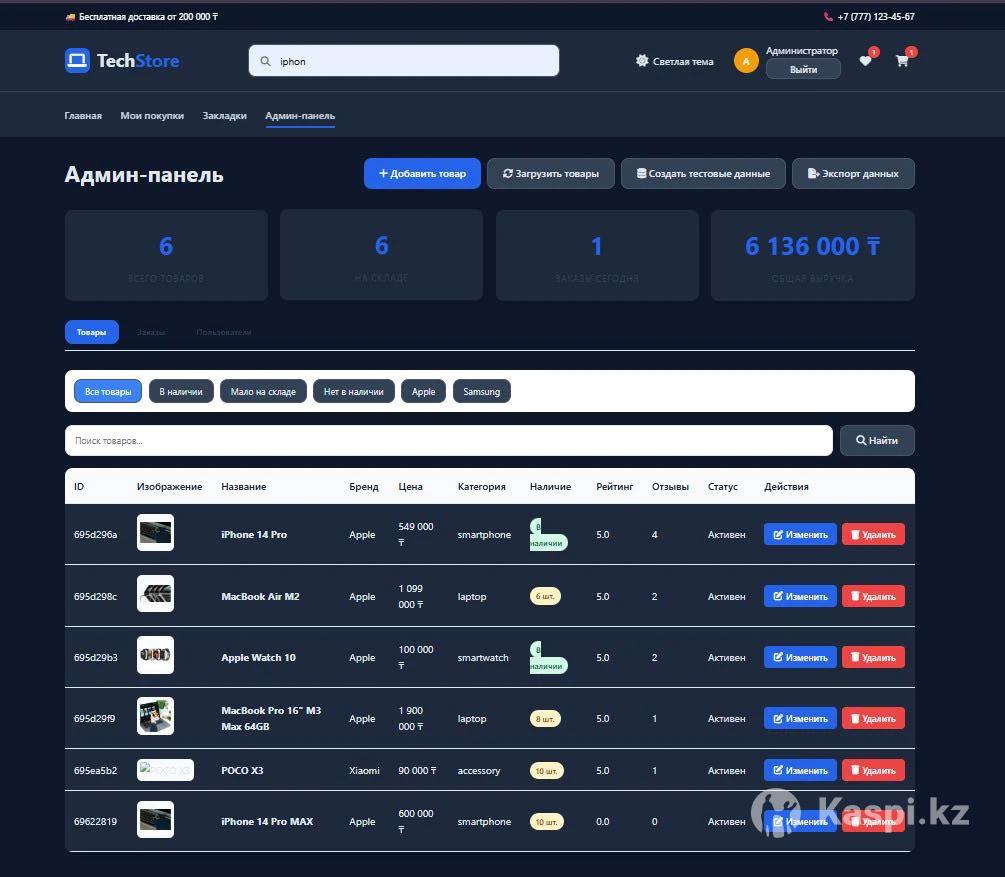The height and width of the screenshot is (877, 1005).
Task: Enable the Нет в наличии filter
Action: coord(353,391)
